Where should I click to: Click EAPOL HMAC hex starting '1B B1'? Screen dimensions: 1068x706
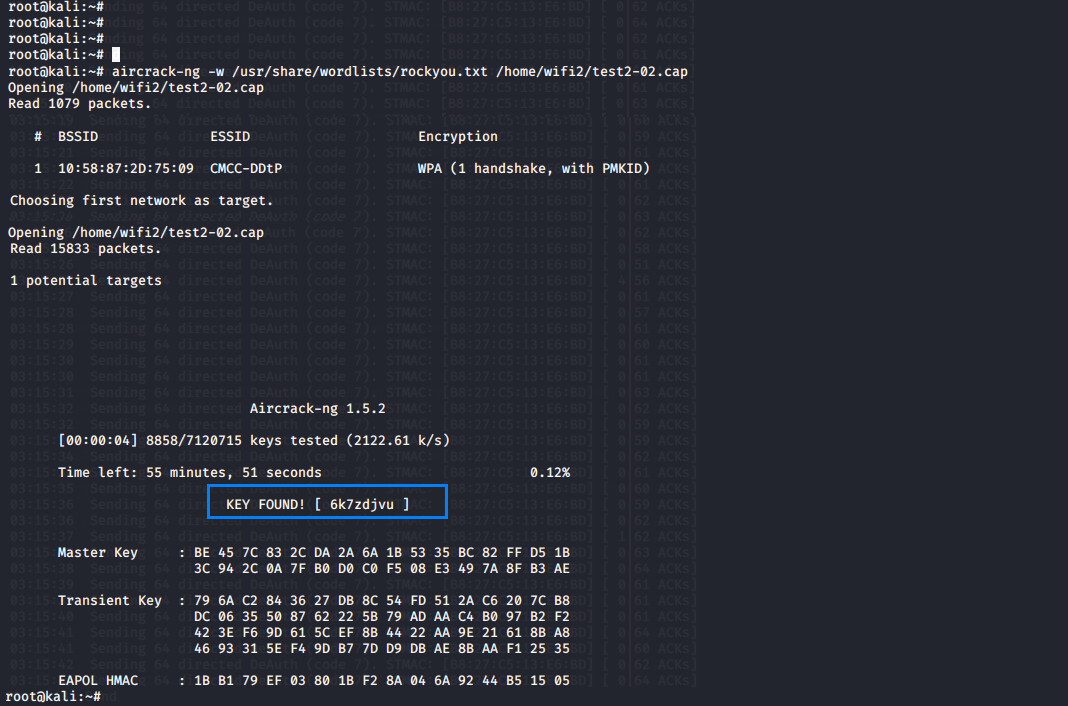pos(381,680)
